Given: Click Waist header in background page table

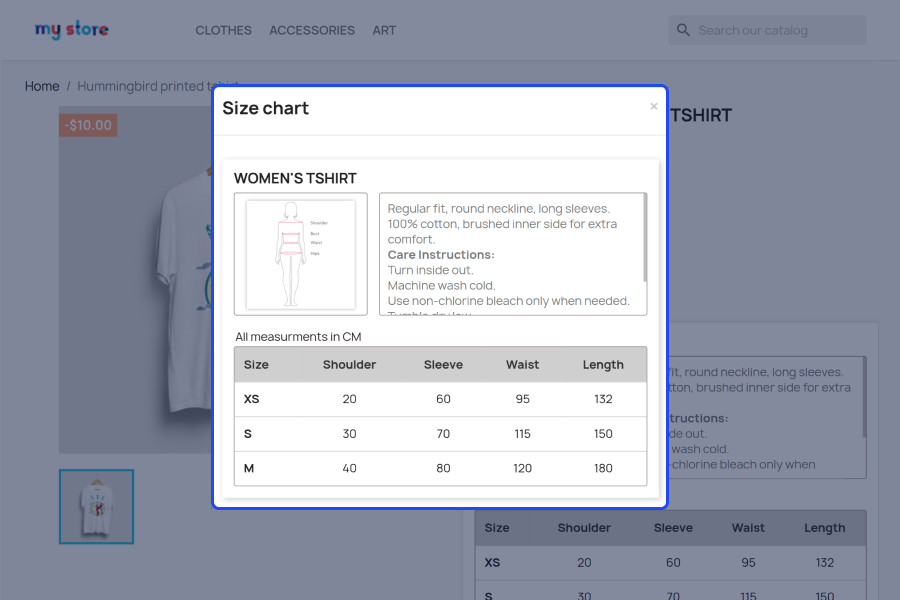Looking at the screenshot, I should 748,528.
